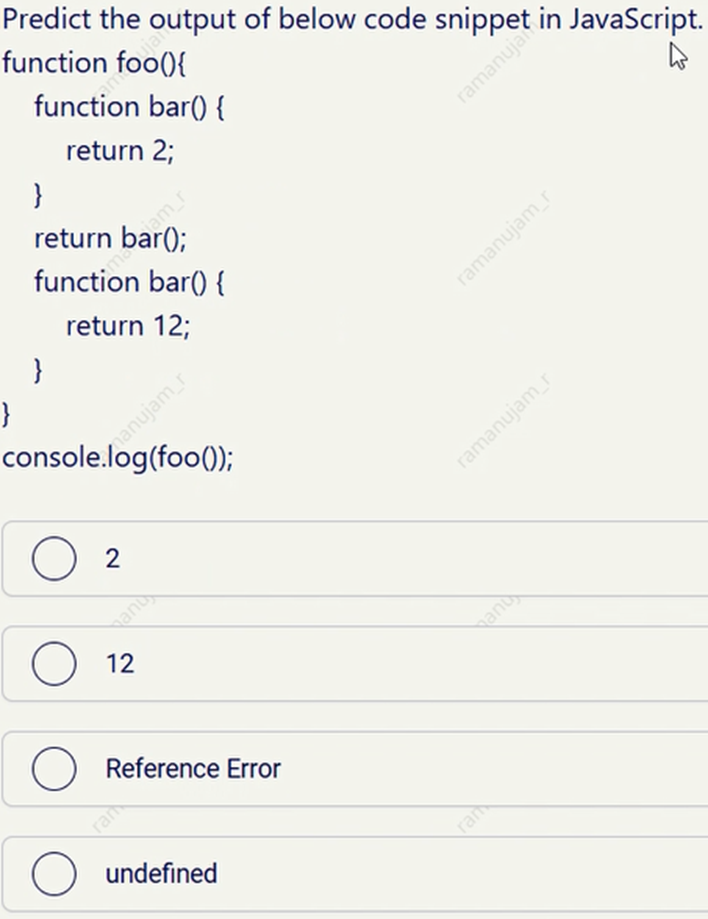
Task: Choose the Reference Error option
Action: coord(54,769)
